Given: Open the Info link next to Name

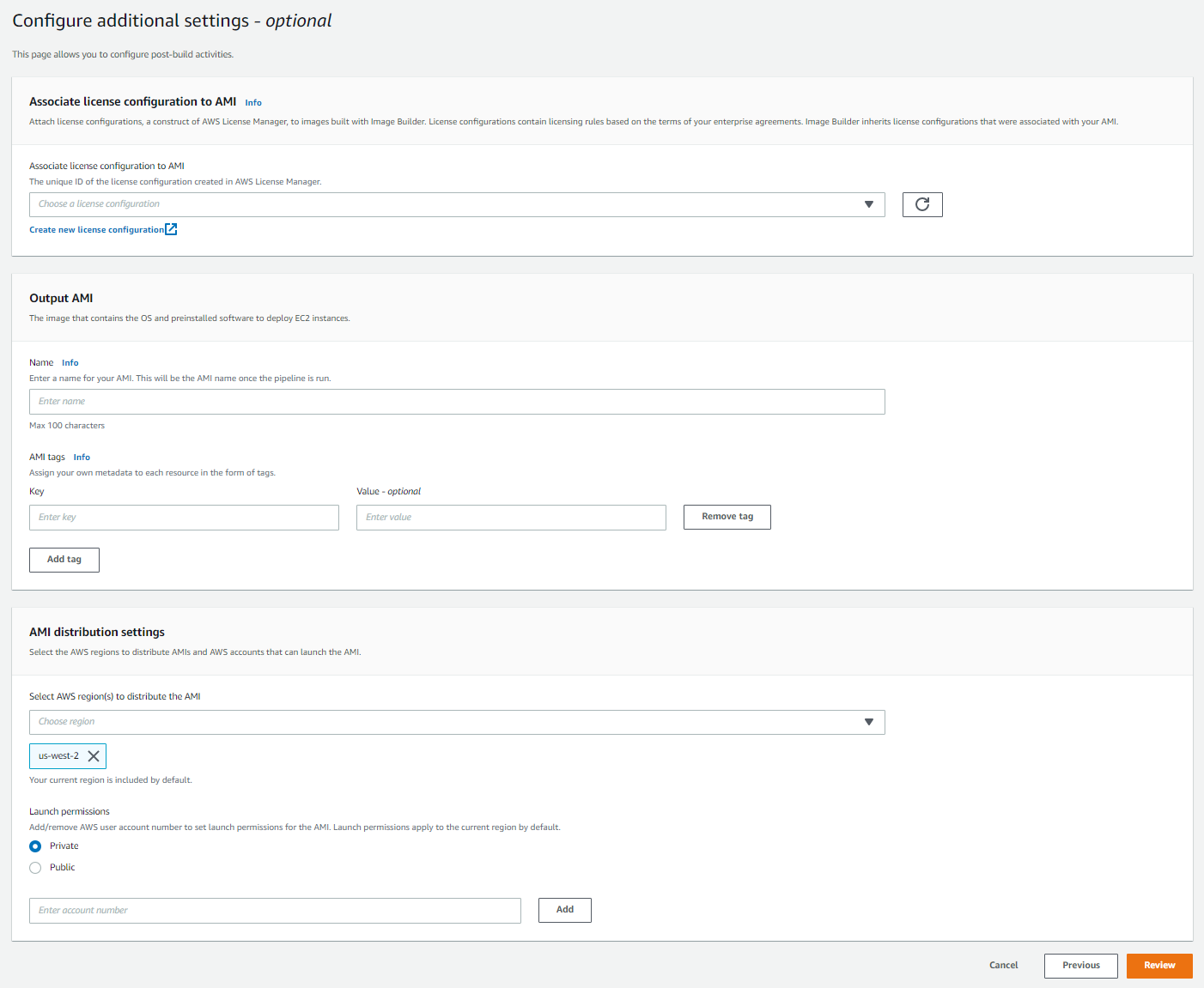Looking at the screenshot, I should 70,362.
